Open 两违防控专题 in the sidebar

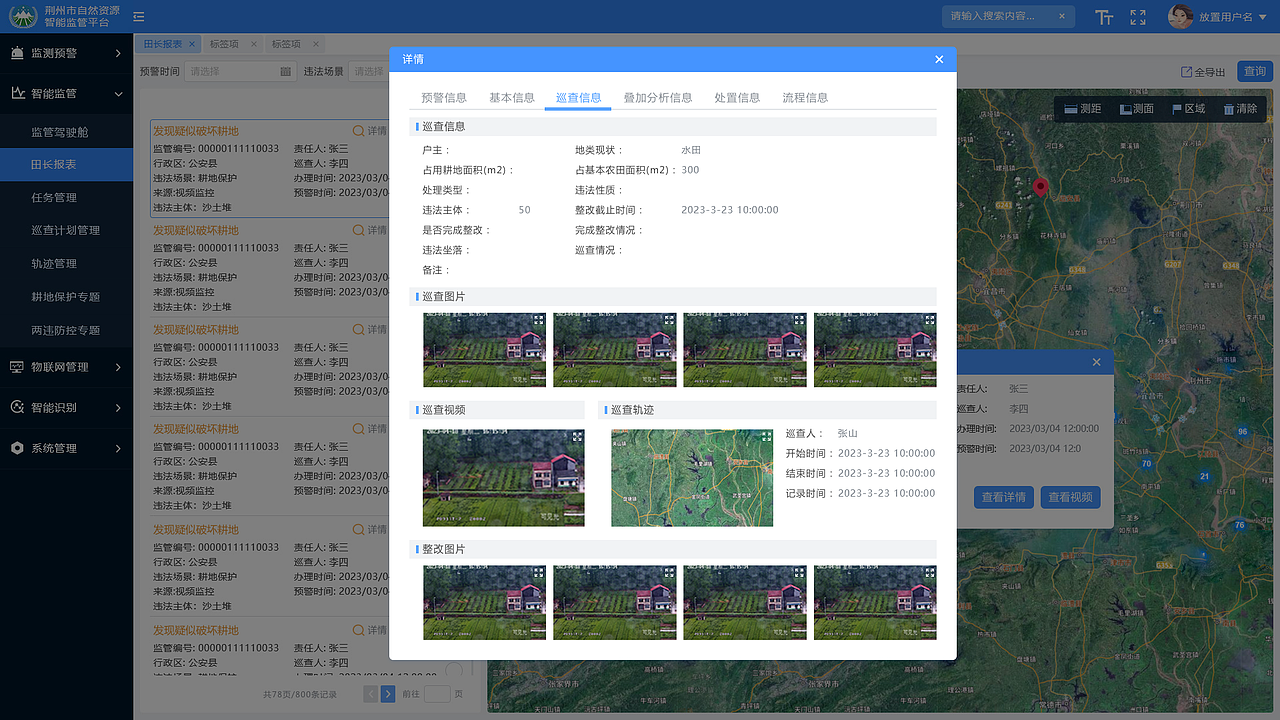click(66, 330)
